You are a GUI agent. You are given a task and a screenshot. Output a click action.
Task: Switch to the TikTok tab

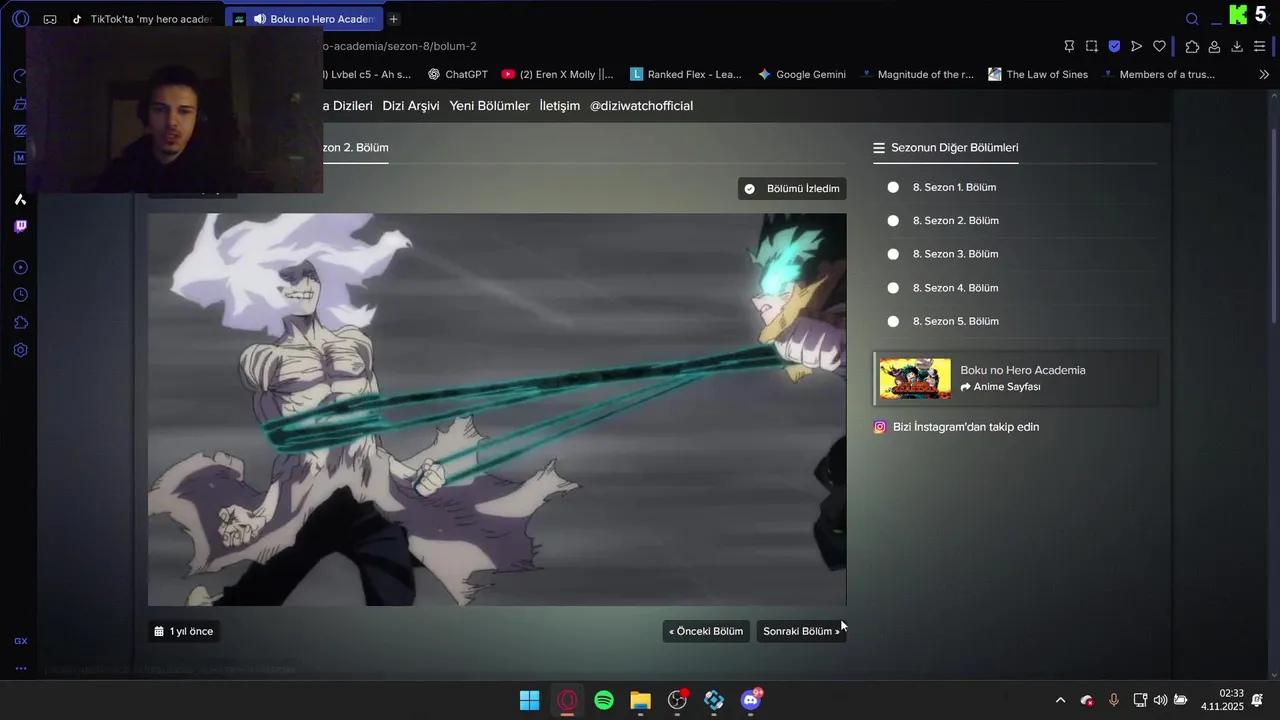click(142, 19)
